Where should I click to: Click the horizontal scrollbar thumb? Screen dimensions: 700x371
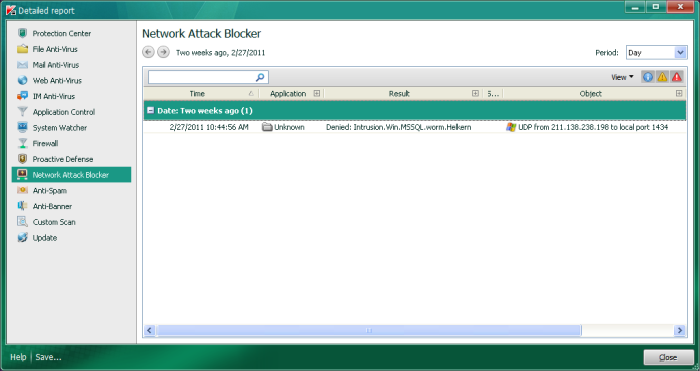click(x=369, y=330)
